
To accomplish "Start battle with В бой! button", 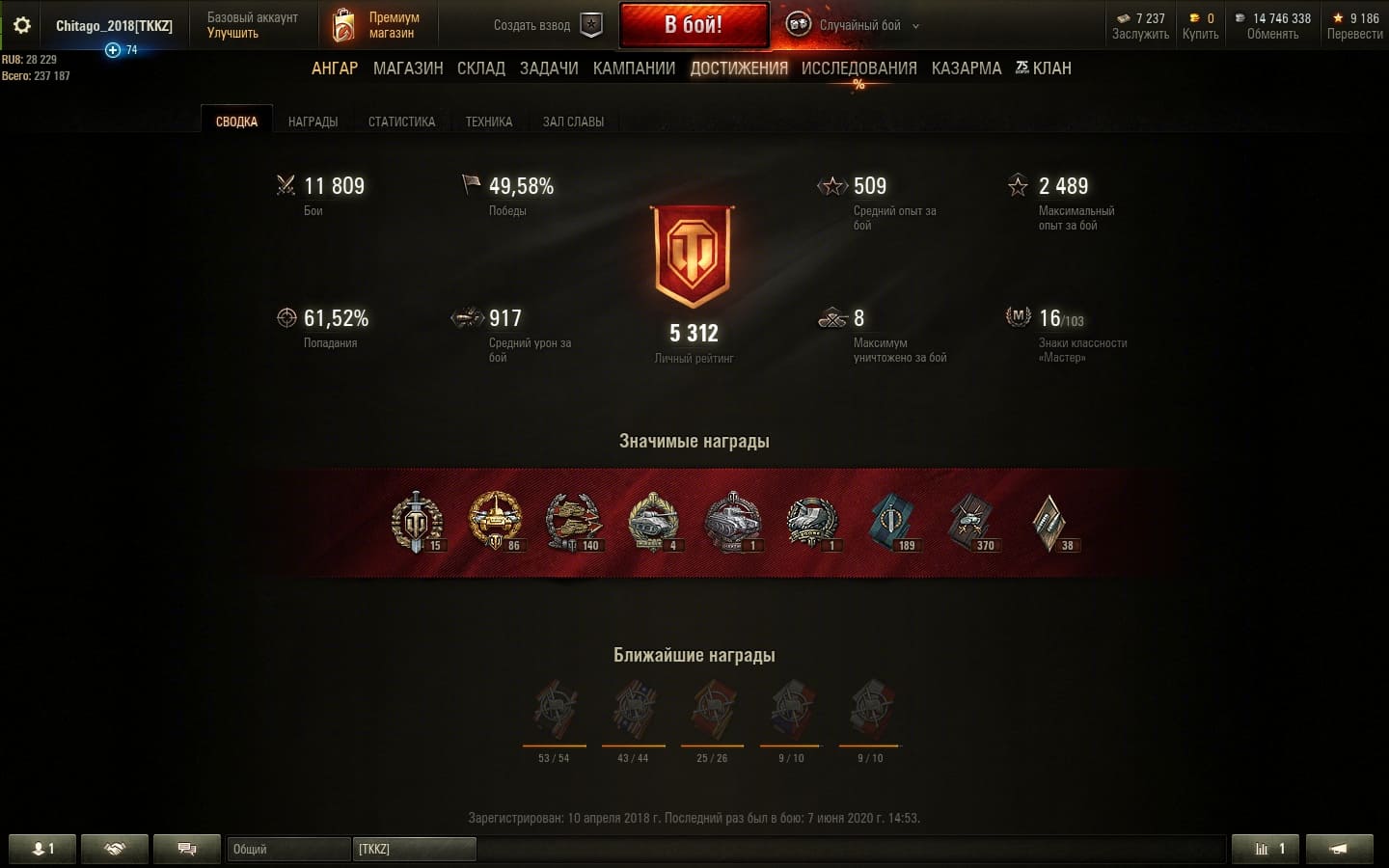I will [694, 25].
